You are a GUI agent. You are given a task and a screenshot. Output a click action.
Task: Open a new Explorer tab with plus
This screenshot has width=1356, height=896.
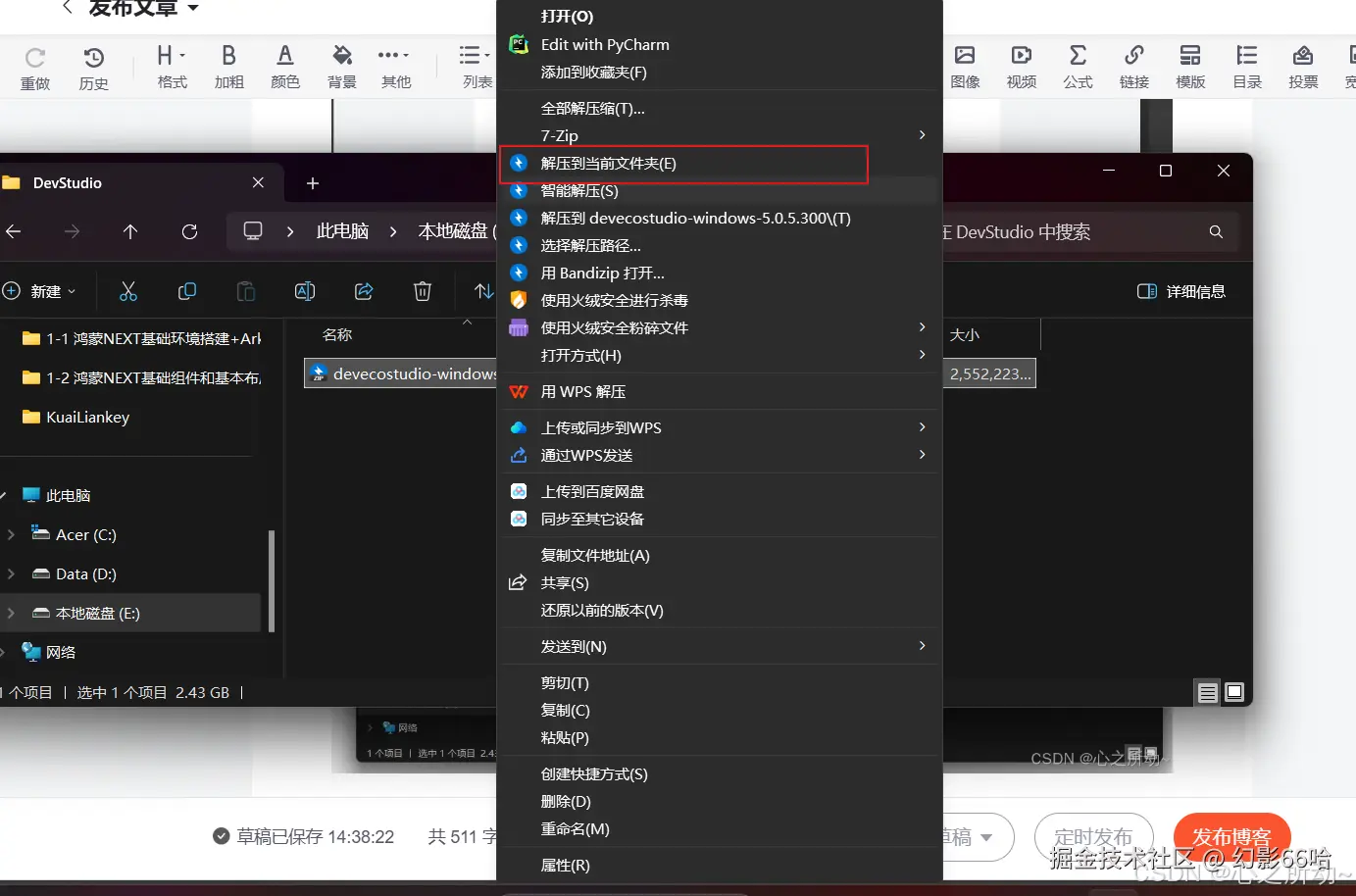click(313, 183)
